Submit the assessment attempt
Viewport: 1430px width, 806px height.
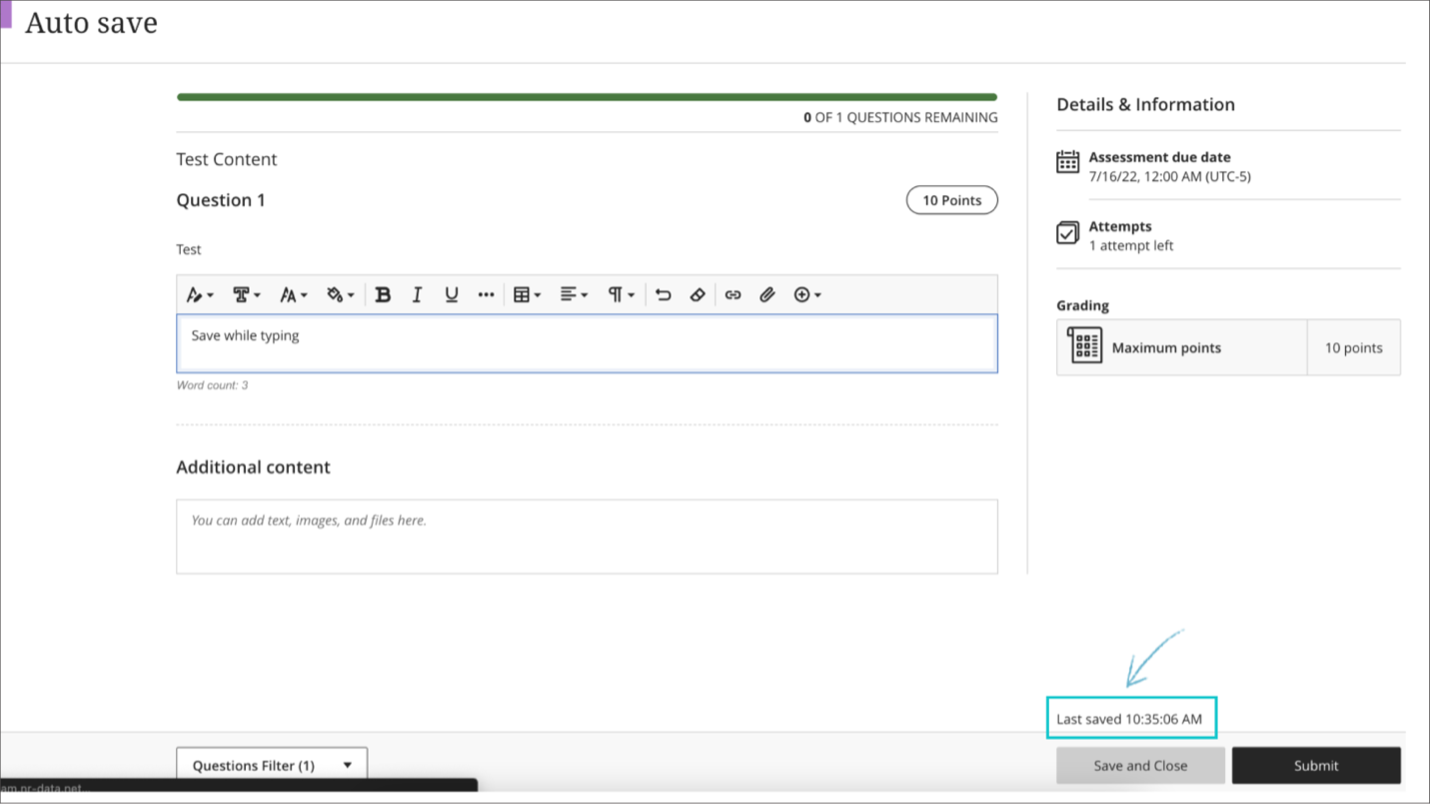tap(1316, 765)
